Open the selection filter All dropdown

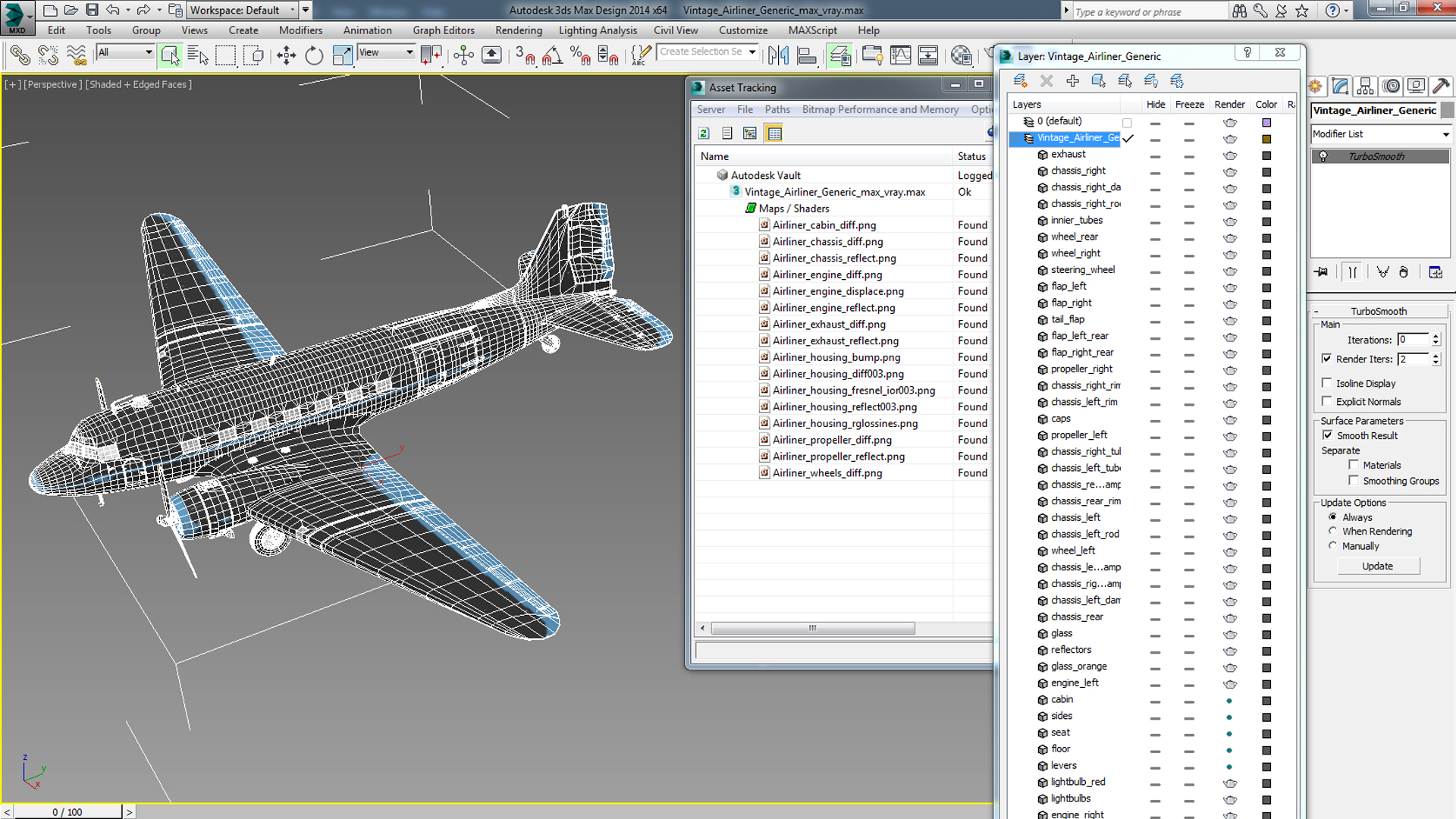point(125,52)
